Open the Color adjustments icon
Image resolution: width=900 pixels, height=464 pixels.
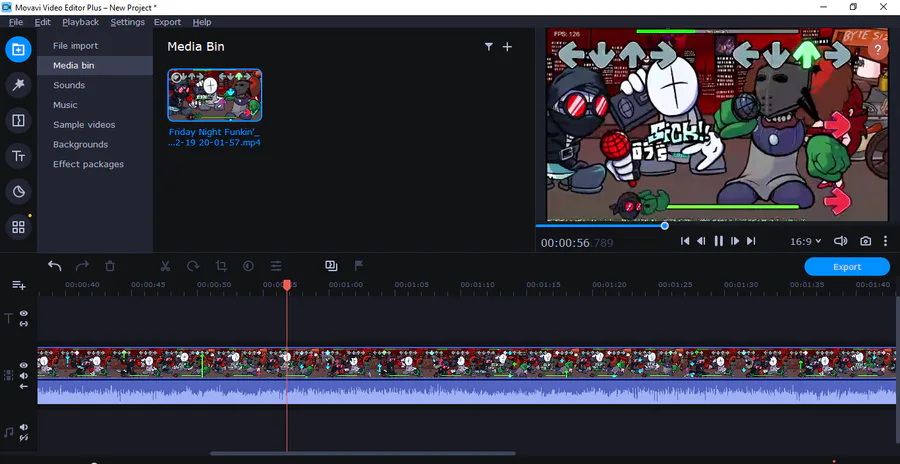[x=249, y=266]
